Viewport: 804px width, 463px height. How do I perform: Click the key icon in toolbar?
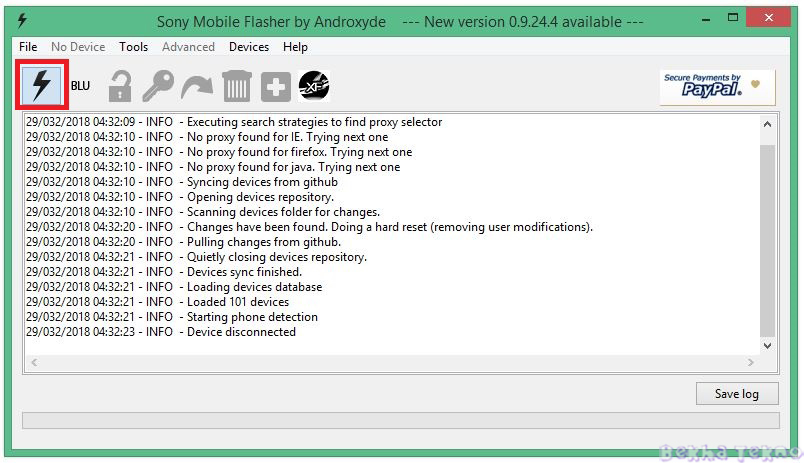point(158,86)
